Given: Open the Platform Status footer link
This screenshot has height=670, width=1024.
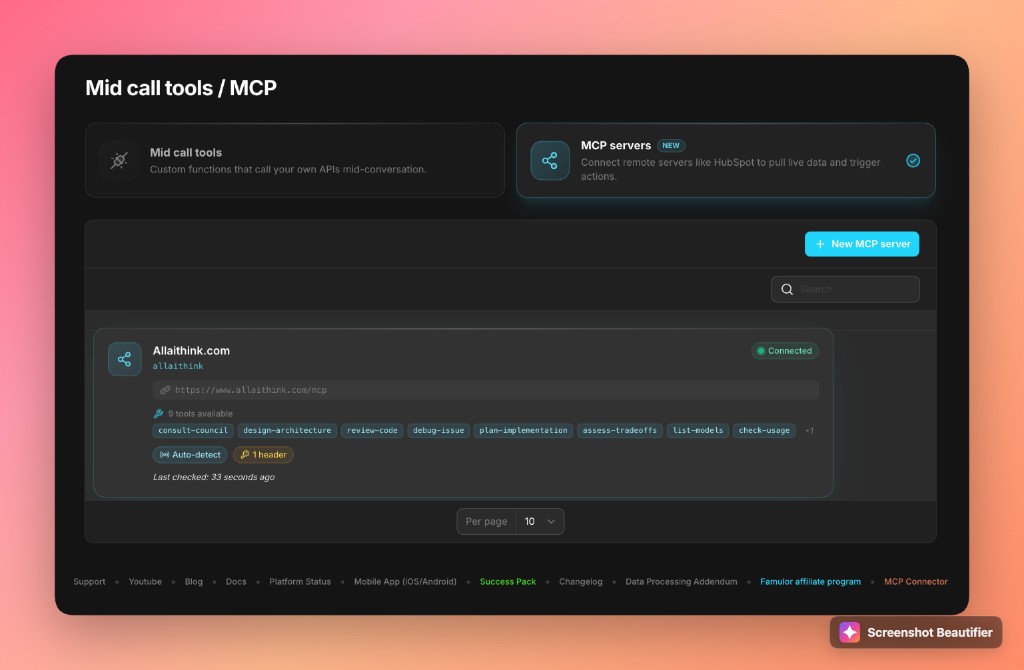Looking at the screenshot, I should pos(300,582).
